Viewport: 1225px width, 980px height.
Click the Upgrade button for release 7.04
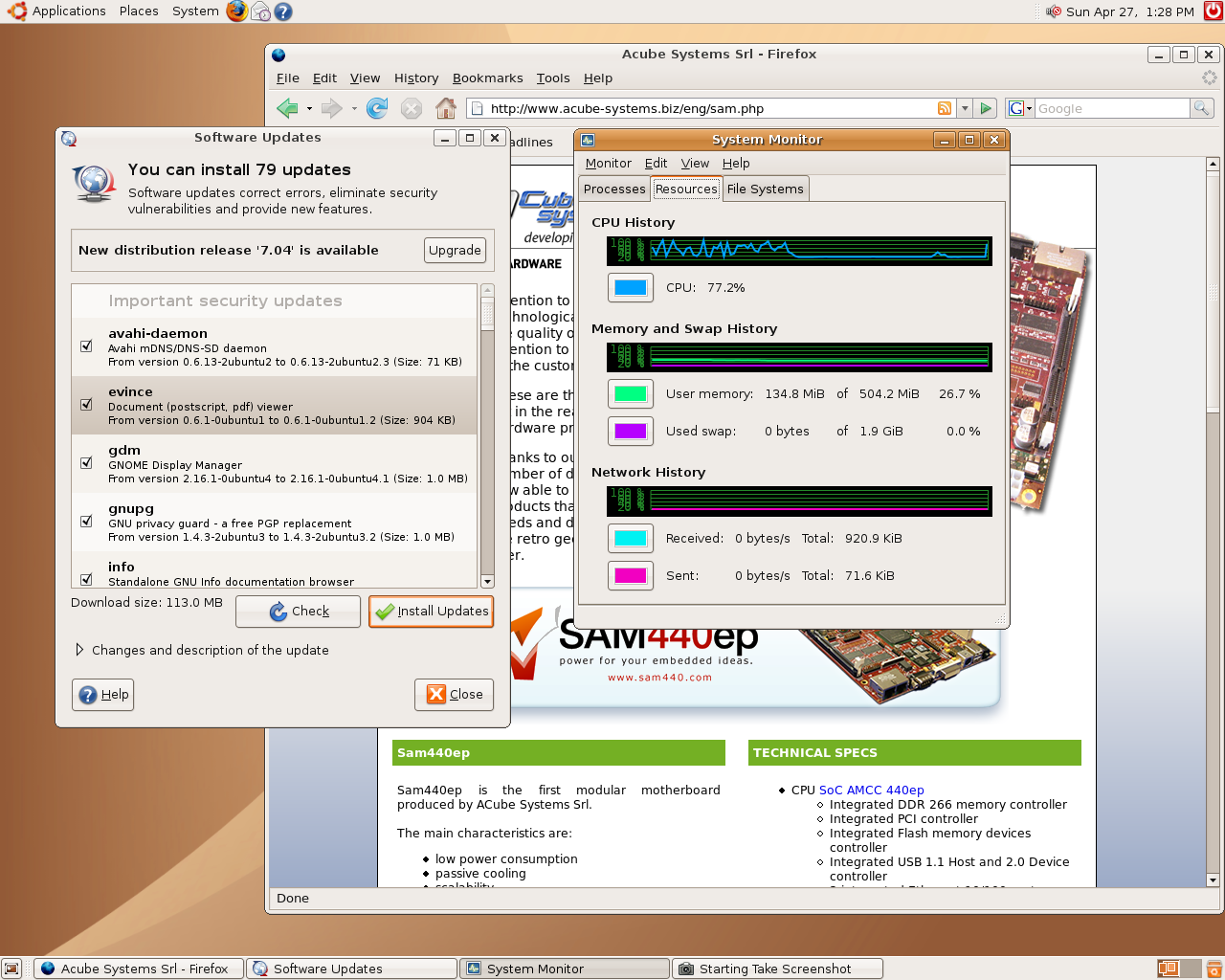tap(455, 250)
